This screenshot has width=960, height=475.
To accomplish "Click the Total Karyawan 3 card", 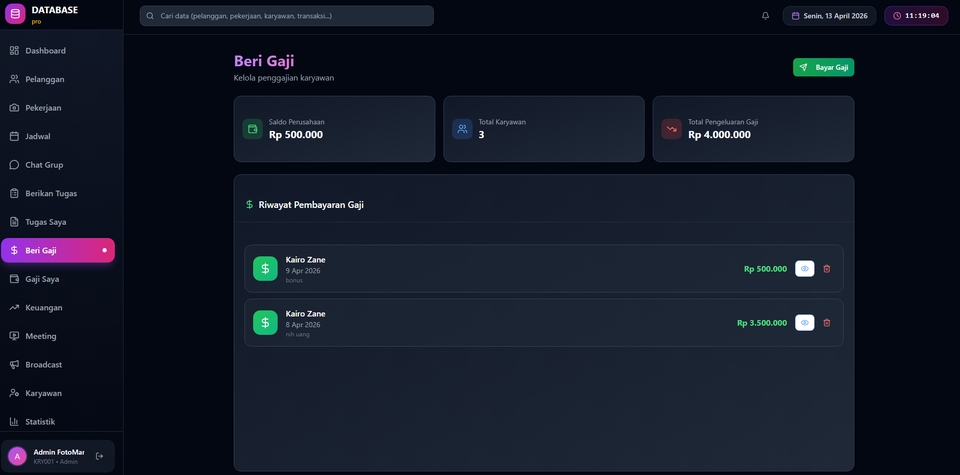I will pos(544,129).
